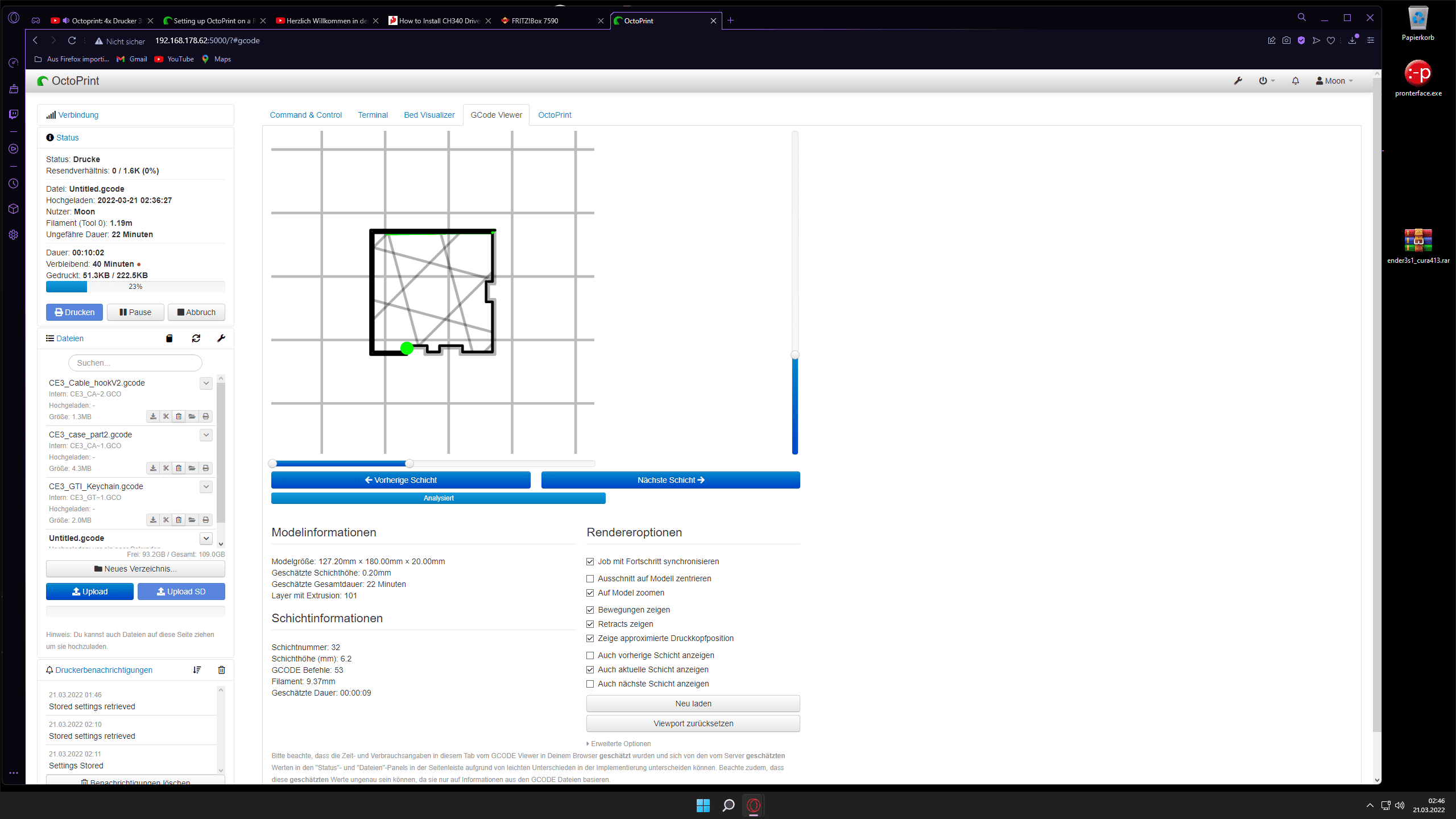
Task: Collapse the Verbindung panel
Action: (x=78, y=115)
